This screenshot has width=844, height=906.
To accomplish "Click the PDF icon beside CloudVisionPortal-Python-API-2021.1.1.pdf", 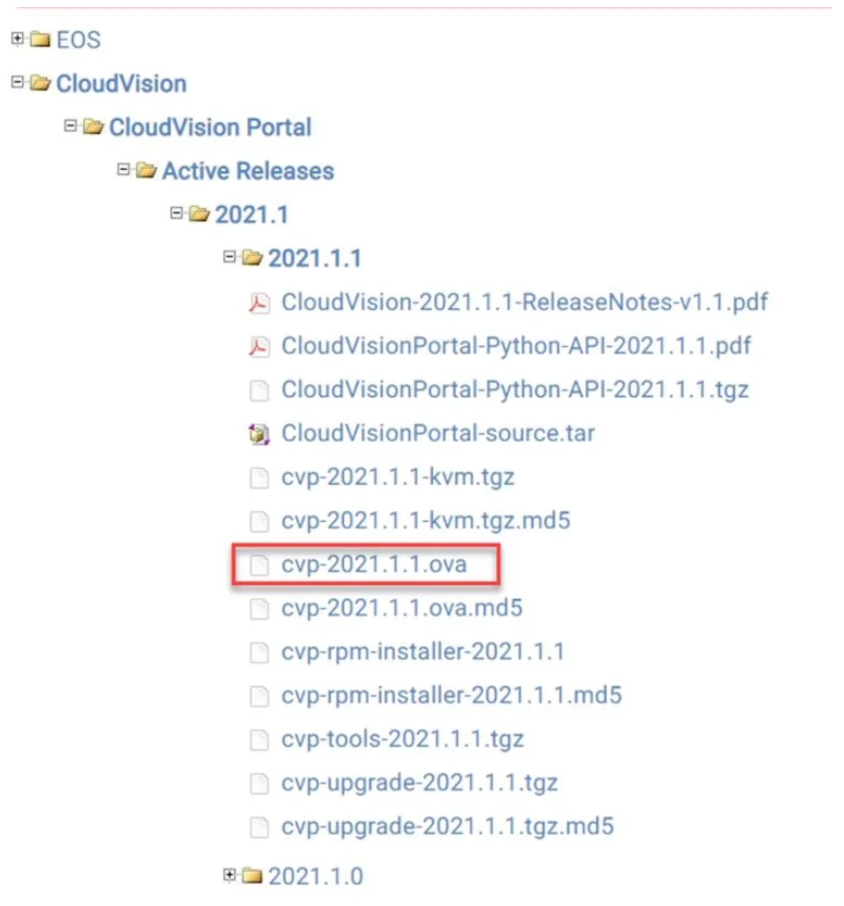I will 262,345.
